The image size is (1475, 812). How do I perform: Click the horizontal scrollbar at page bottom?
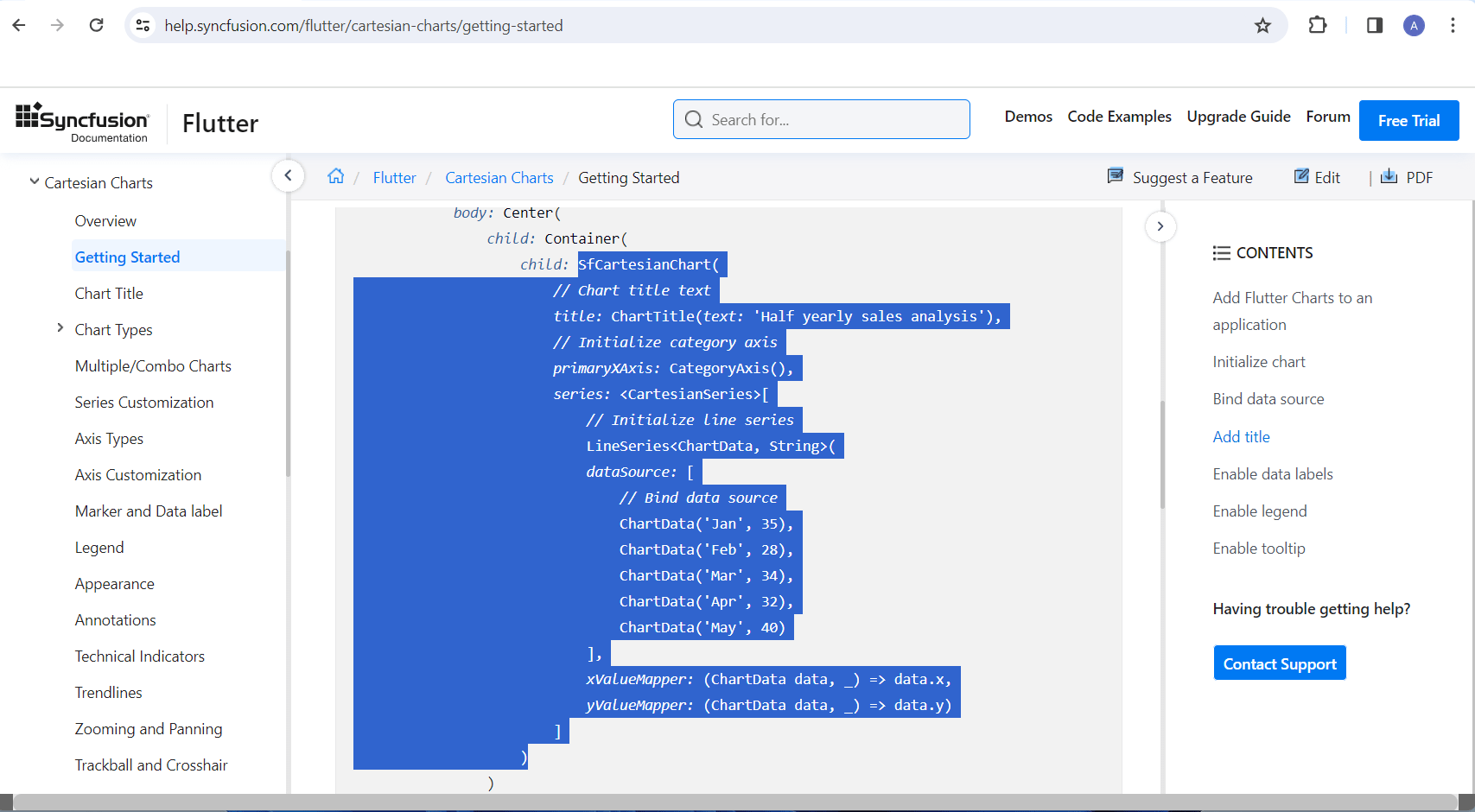coord(734,802)
